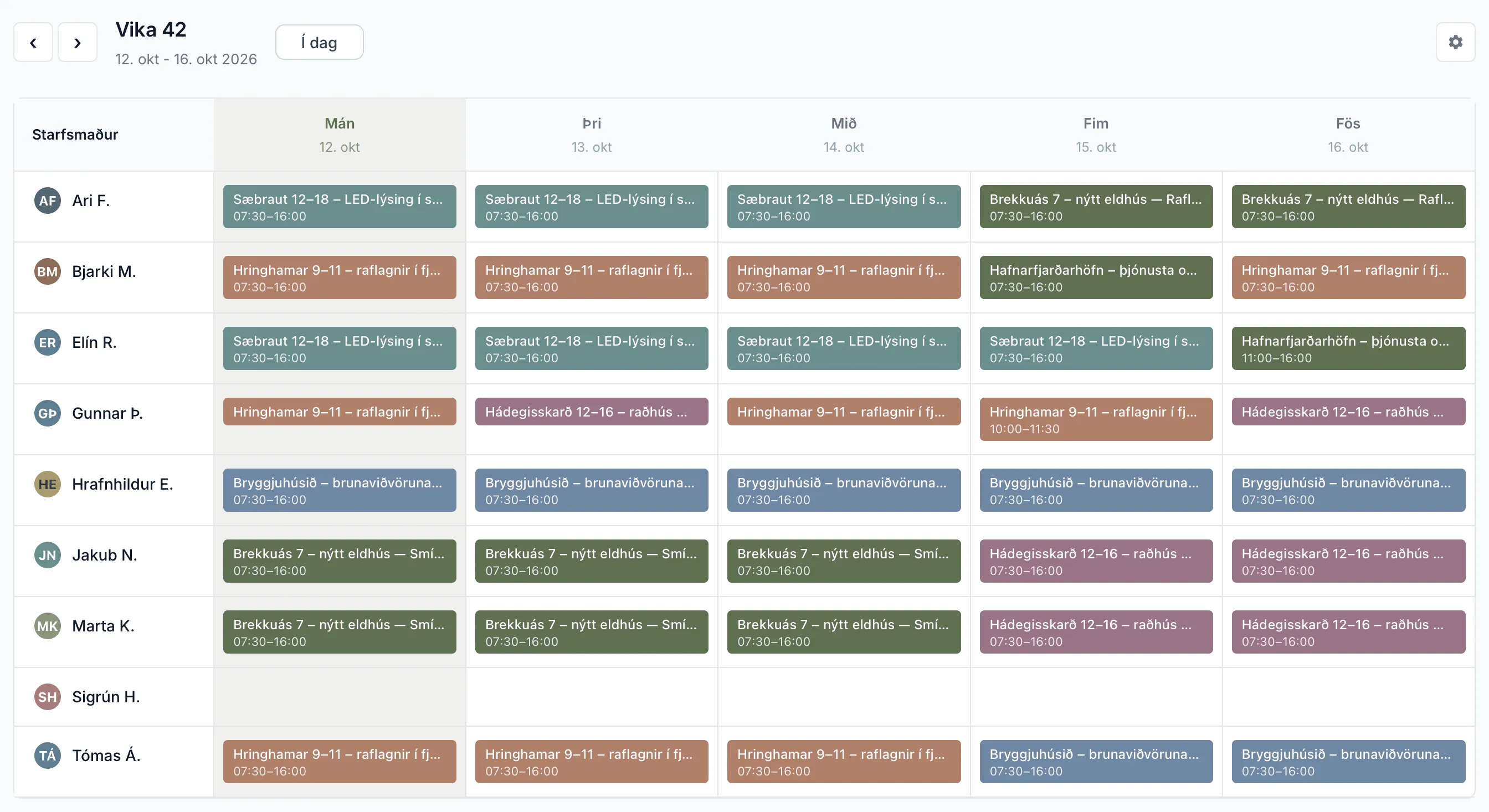This screenshot has height=812, width=1489.
Task: Open Marta K.'s Friday Hádegisskarð shift
Action: pyautogui.click(x=1348, y=631)
